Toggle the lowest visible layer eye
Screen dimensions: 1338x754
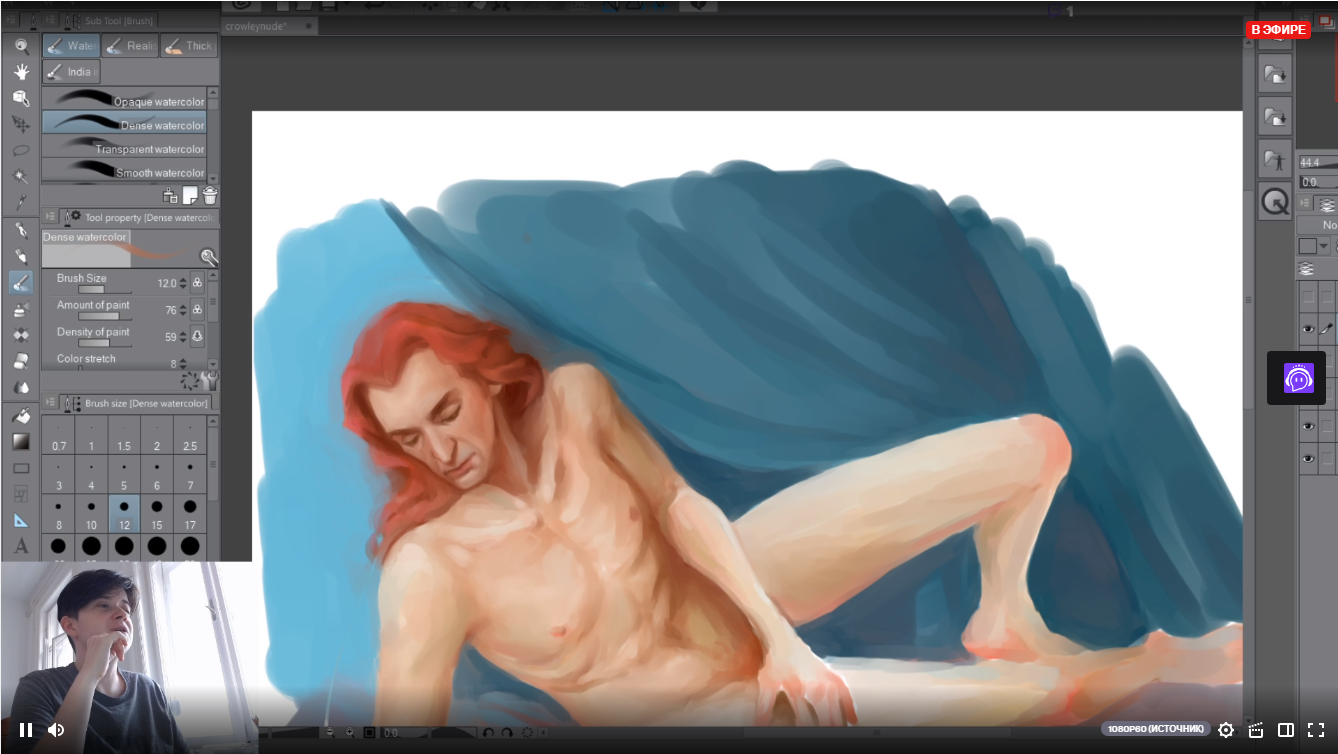(1308, 459)
